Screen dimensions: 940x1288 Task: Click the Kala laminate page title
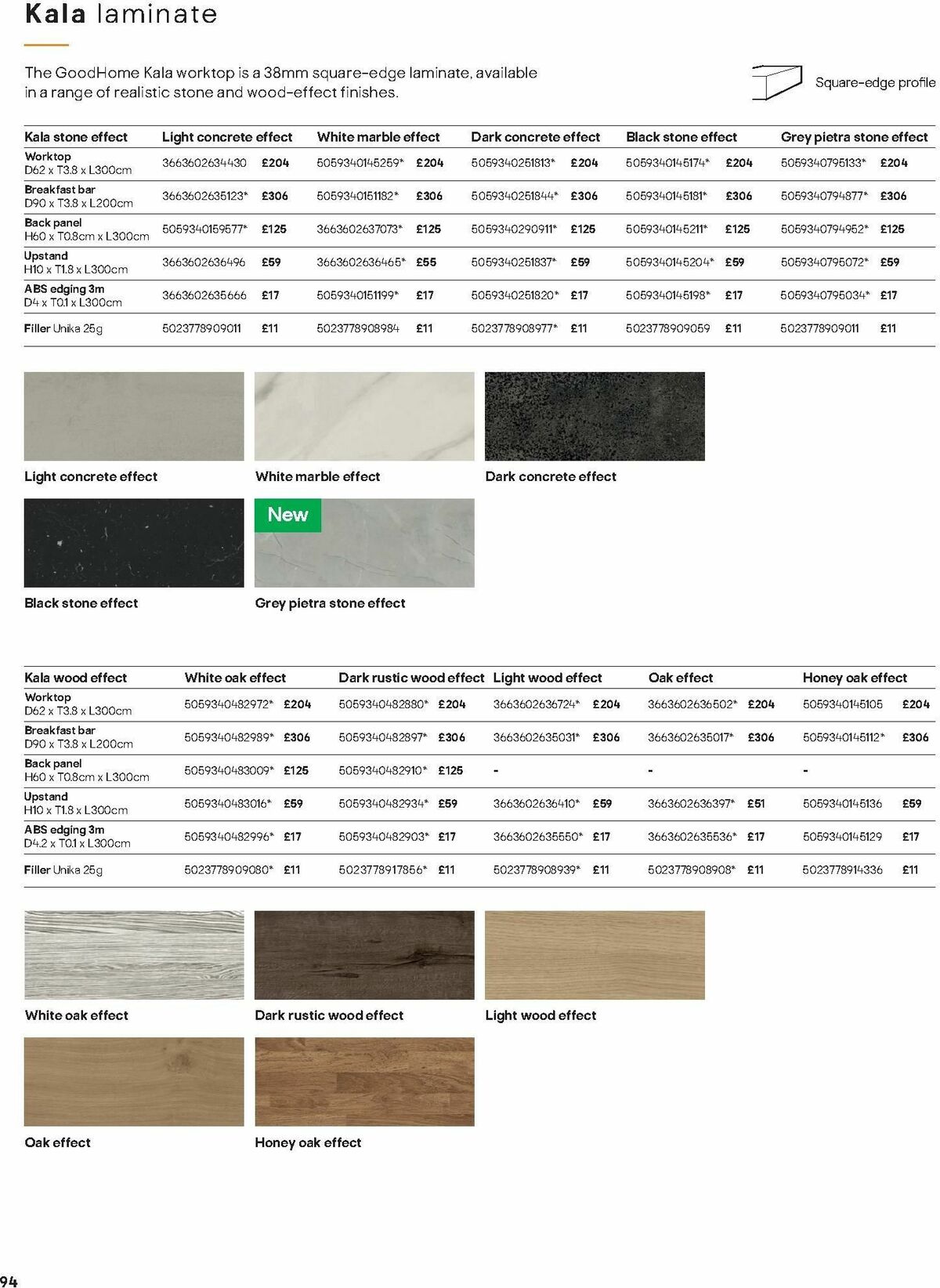121,14
